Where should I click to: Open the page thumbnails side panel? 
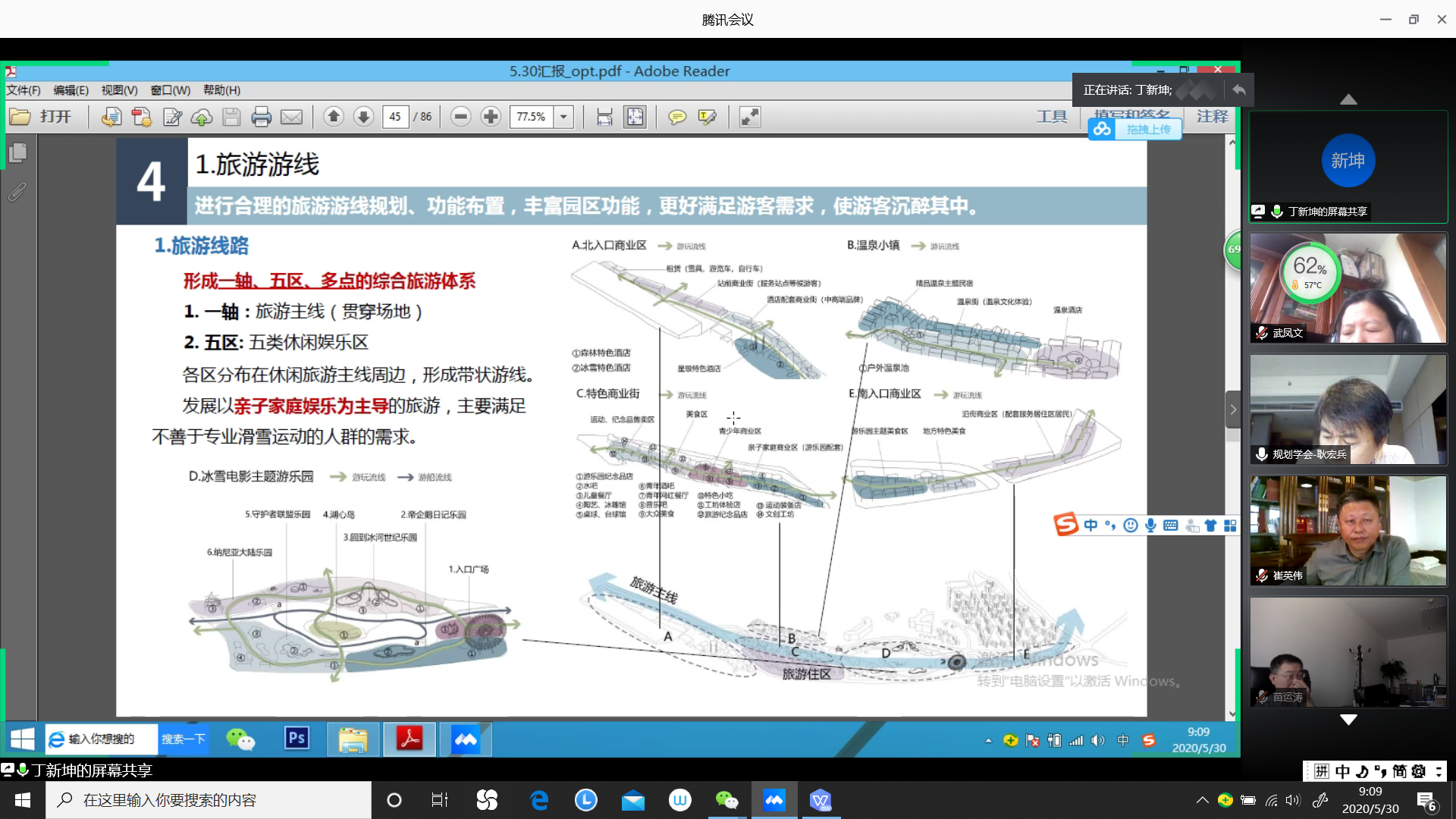[x=17, y=154]
